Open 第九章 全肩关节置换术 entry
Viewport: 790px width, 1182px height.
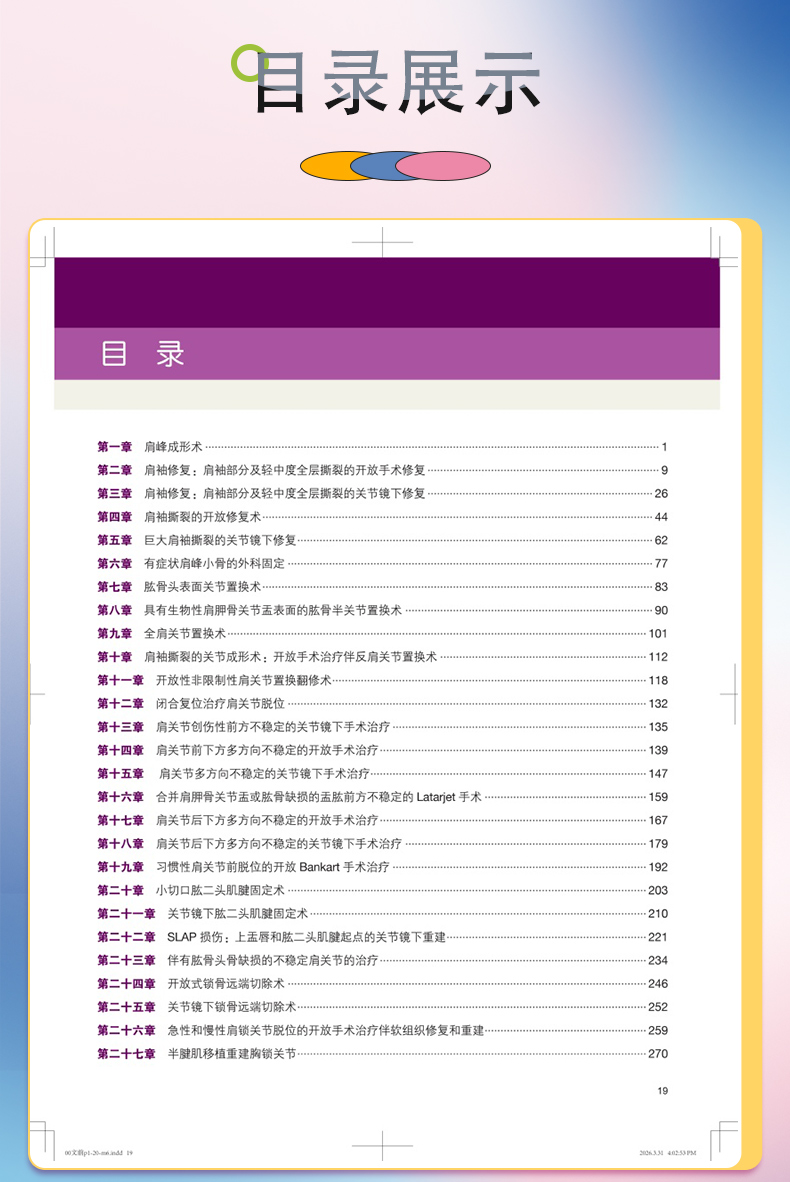tap(382, 634)
